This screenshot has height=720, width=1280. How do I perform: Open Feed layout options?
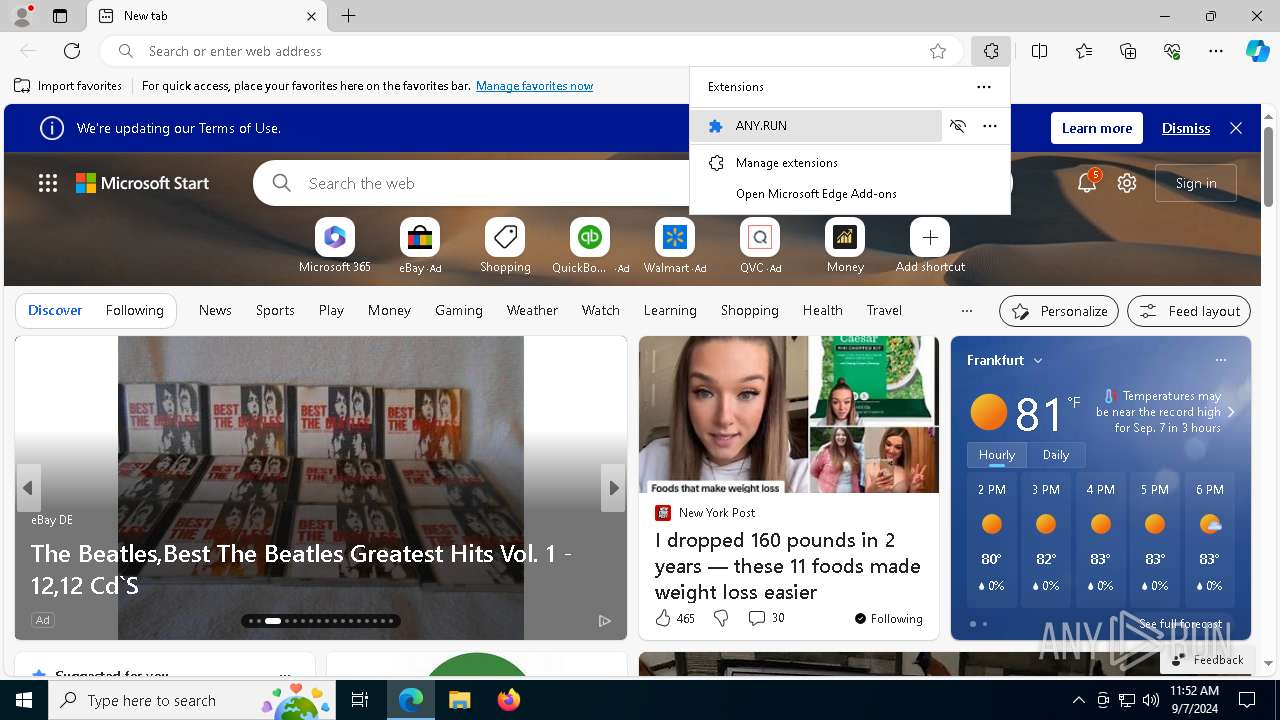(1189, 311)
